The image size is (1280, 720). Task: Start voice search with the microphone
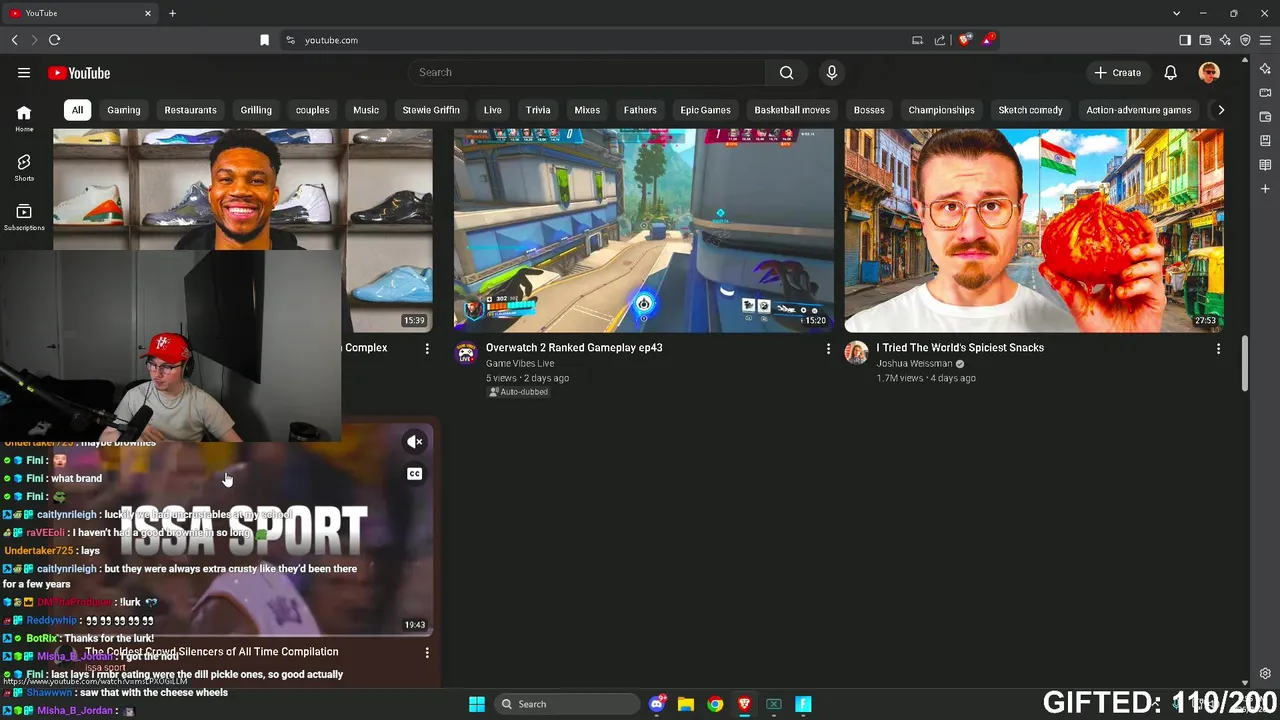[x=831, y=72]
